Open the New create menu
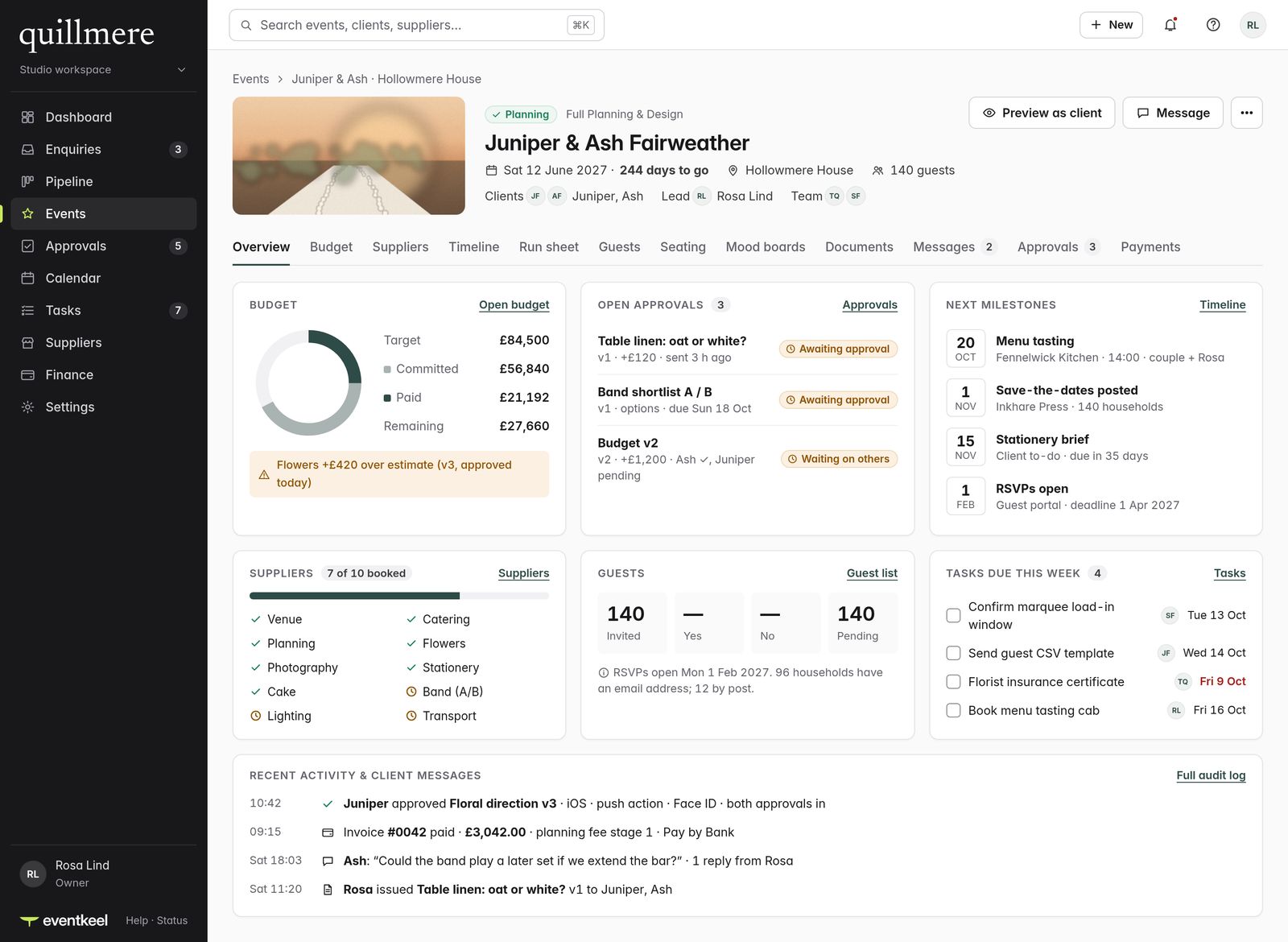 (x=1111, y=25)
